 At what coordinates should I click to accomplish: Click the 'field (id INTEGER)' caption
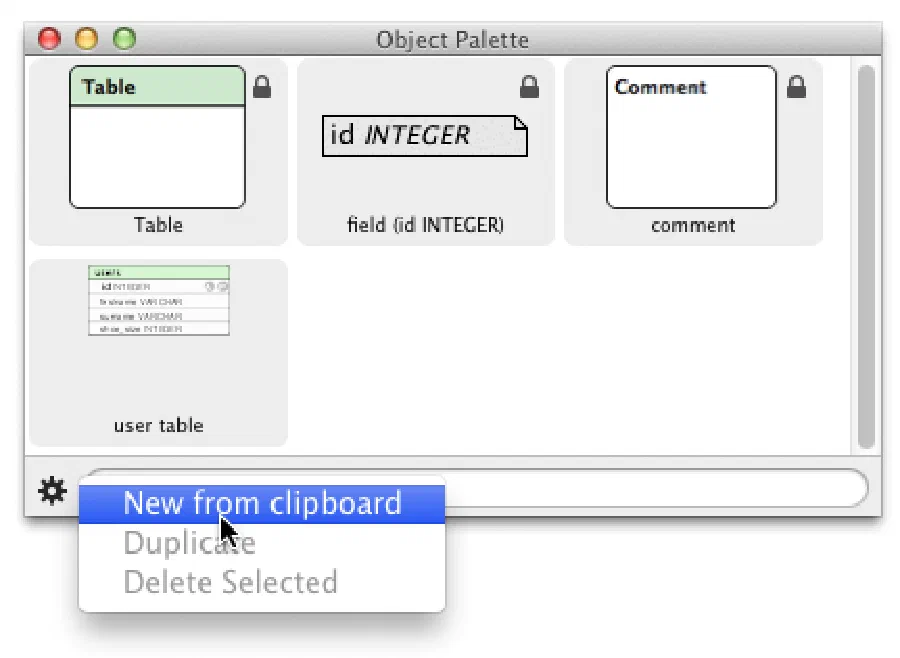425,225
